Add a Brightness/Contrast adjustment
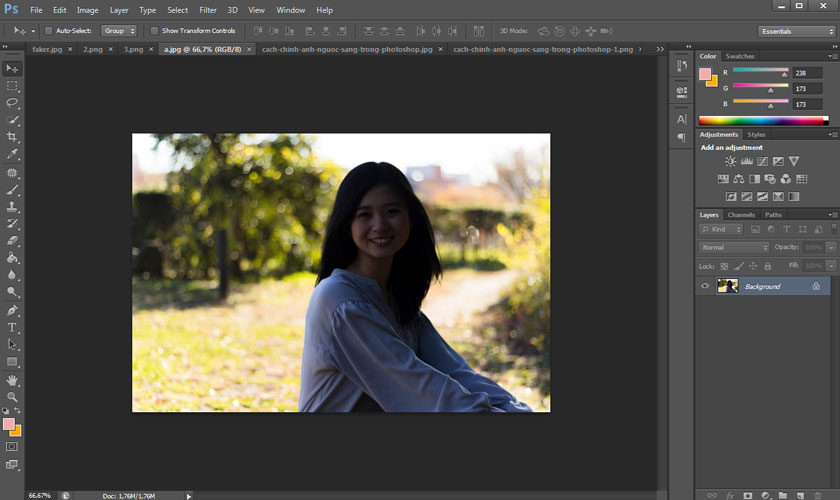The height and width of the screenshot is (500, 840). [x=730, y=161]
